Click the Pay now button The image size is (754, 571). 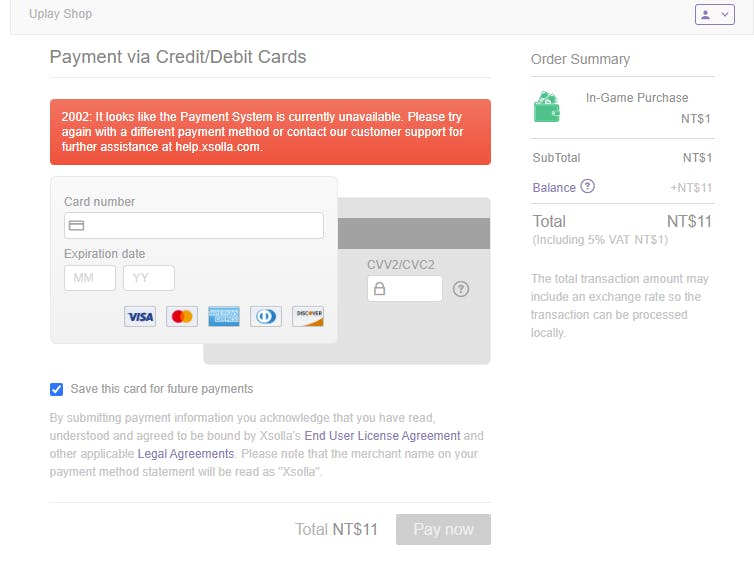[443, 529]
